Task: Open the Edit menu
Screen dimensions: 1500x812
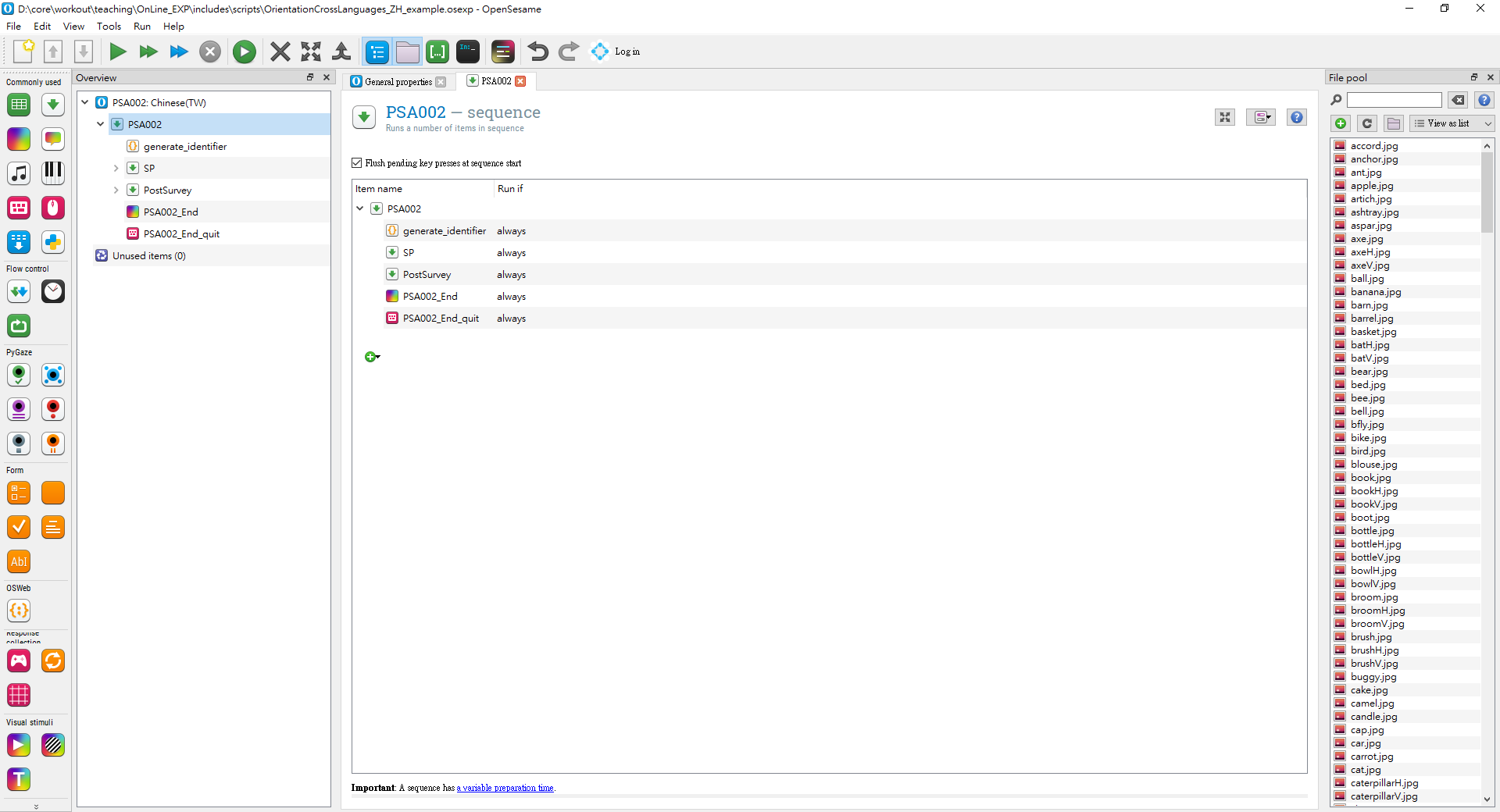Action: click(x=42, y=26)
